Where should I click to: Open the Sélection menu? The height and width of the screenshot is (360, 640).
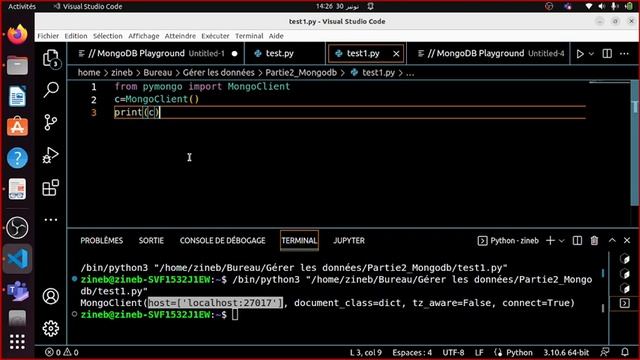[x=108, y=36]
